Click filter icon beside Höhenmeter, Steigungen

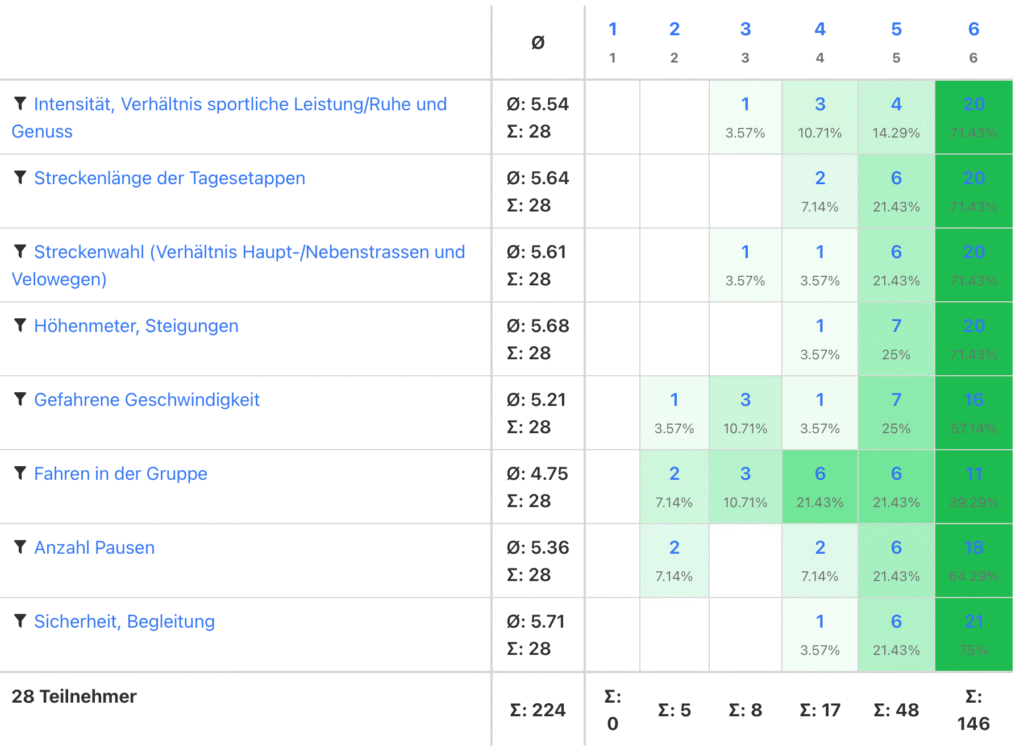coord(19,326)
